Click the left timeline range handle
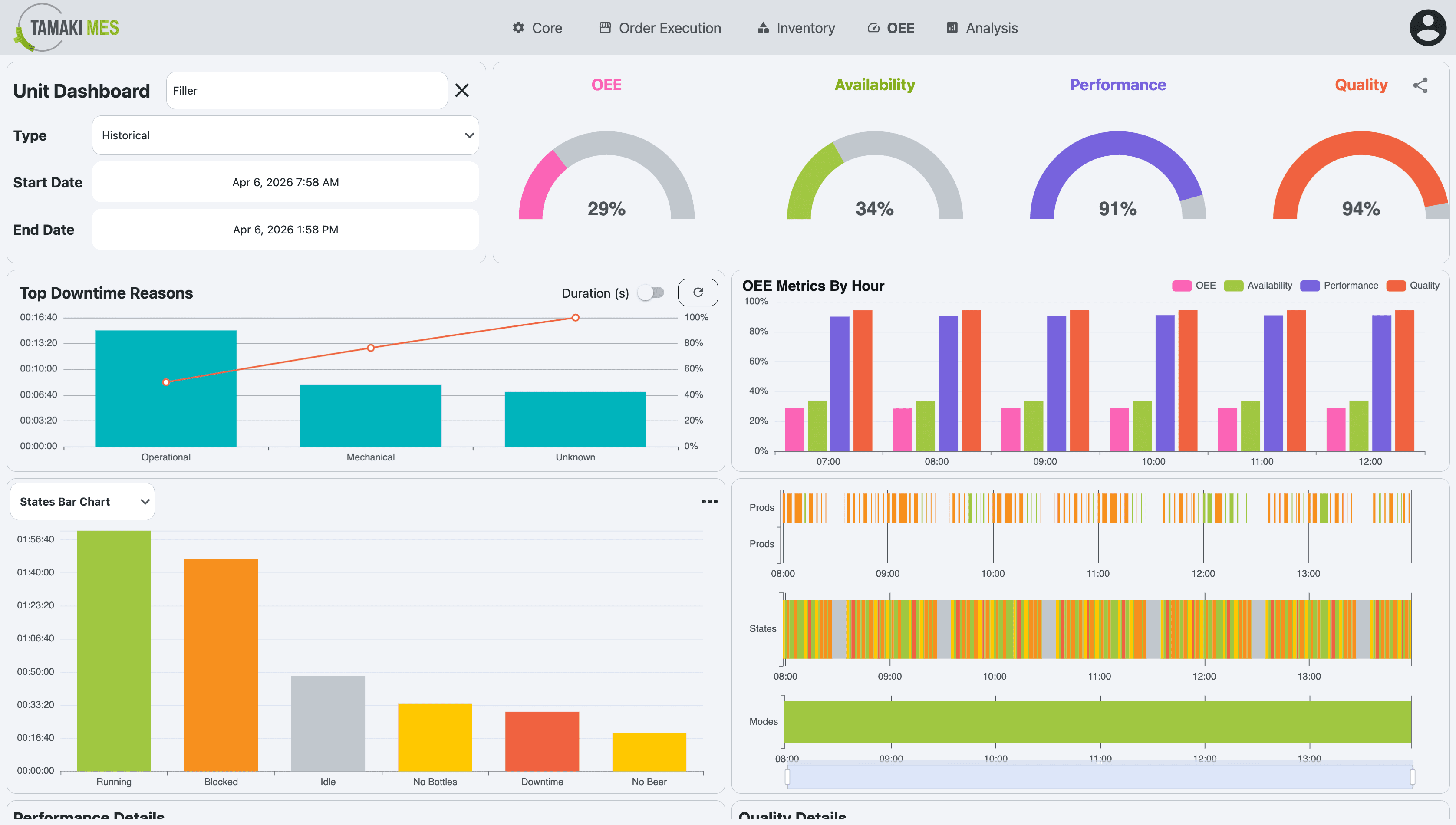The image size is (1456, 825). [787, 777]
